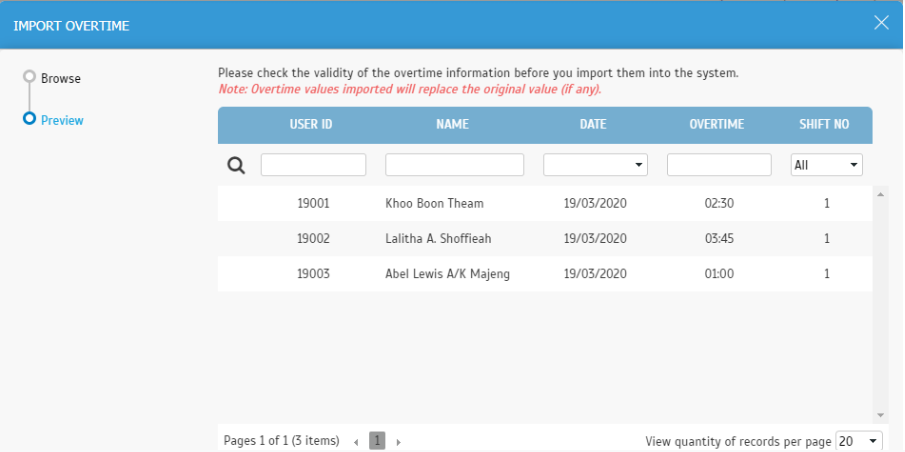The width and height of the screenshot is (905, 452).
Task: Sort by NAME column header
Action: tap(452, 124)
